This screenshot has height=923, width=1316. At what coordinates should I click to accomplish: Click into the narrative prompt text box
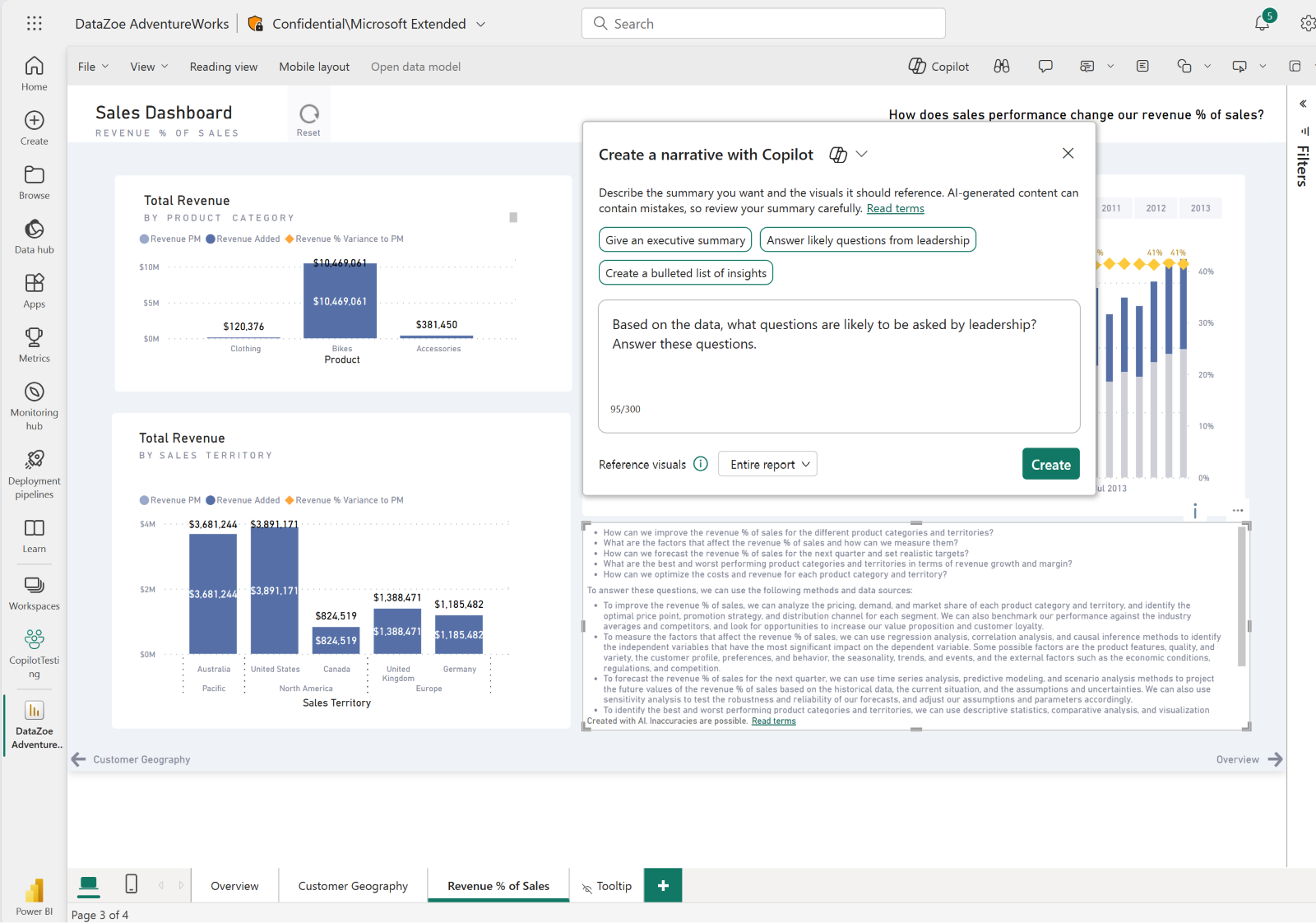(x=839, y=366)
